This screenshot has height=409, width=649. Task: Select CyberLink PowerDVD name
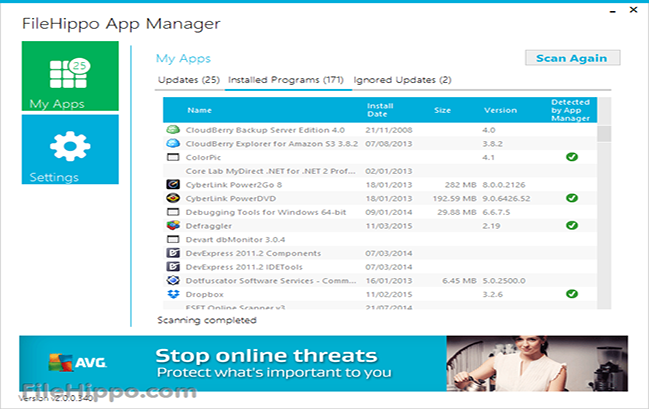[231, 198]
